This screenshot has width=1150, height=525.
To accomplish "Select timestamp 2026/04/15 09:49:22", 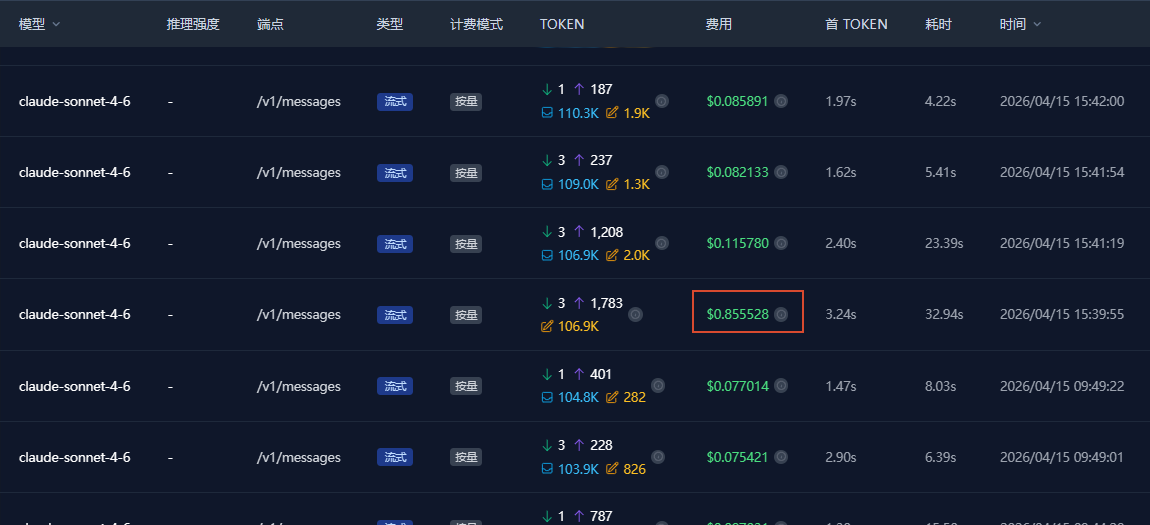I will click(1062, 386).
